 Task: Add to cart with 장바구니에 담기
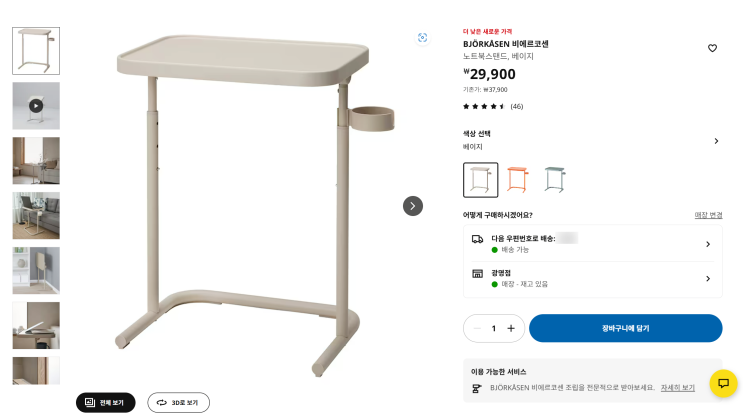[x=625, y=328]
